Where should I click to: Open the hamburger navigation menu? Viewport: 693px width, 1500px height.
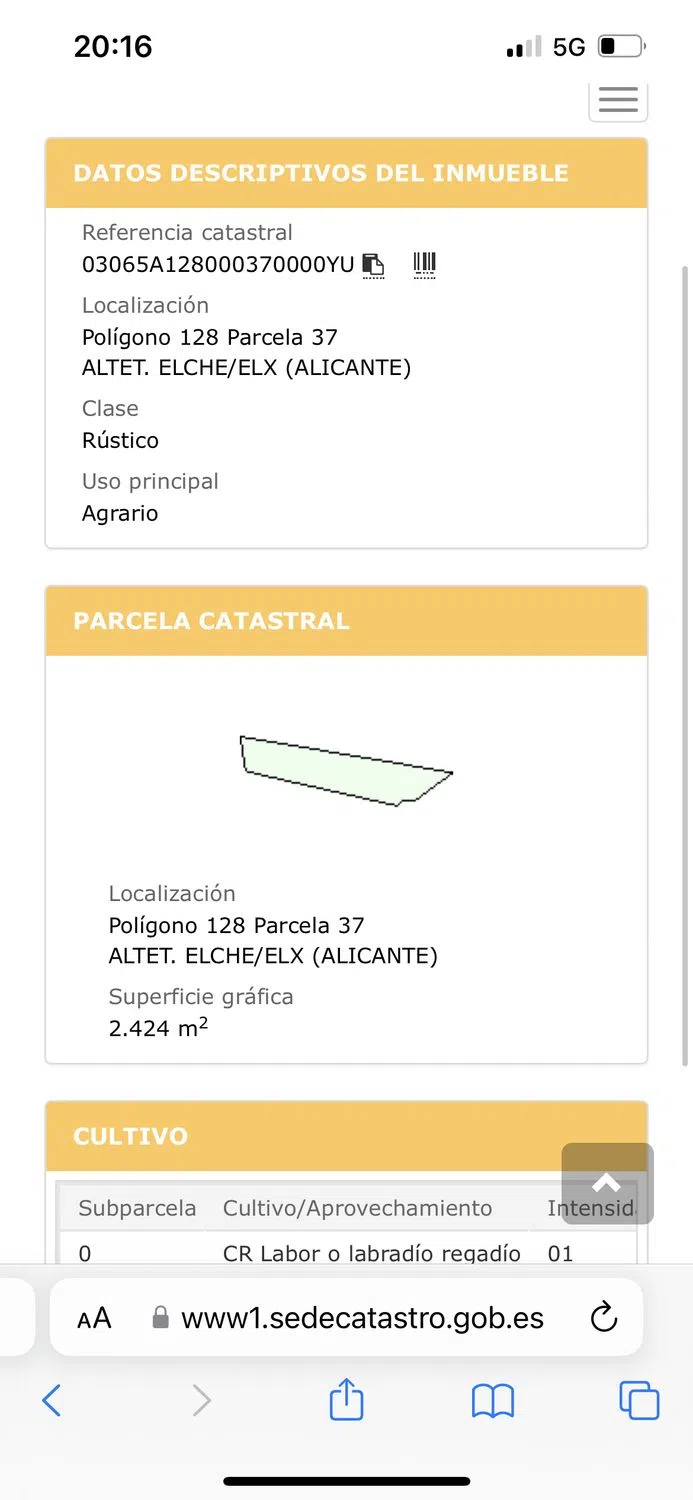click(x=618, y=100)
